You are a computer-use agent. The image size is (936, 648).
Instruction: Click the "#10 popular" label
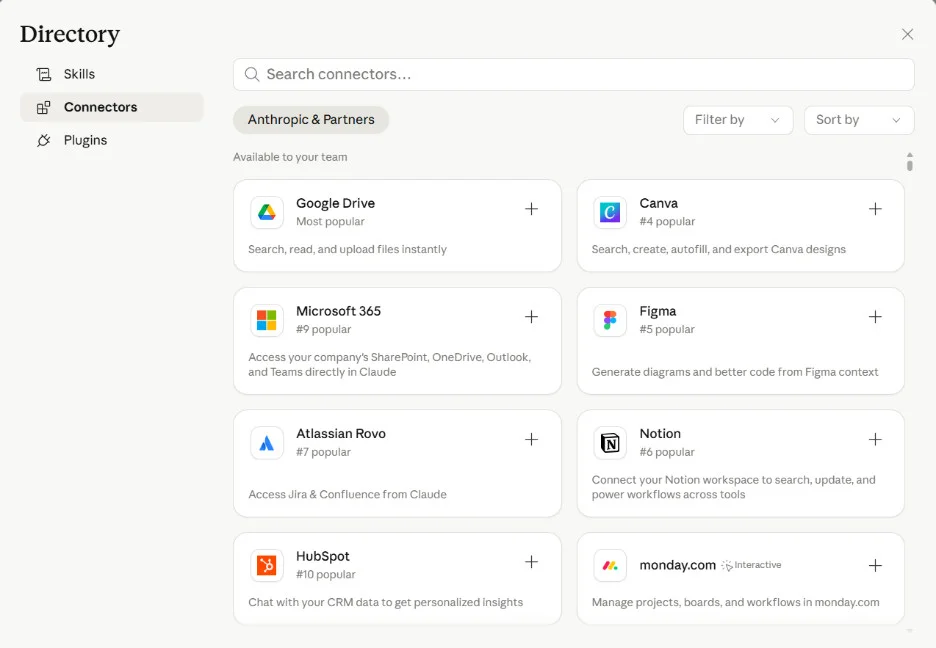click(326, 575)
